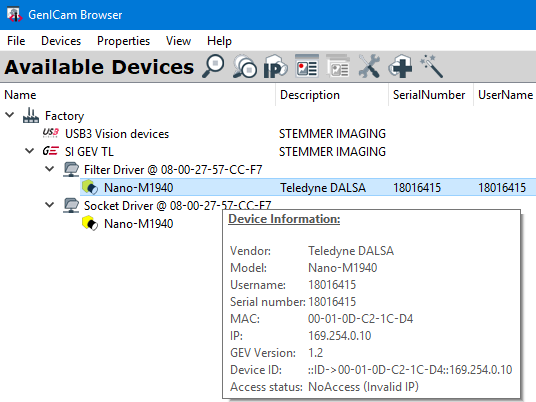This screenshot has height=402, width=536.
Task: Open the IP address settings icon
Action: click(276, 66)
